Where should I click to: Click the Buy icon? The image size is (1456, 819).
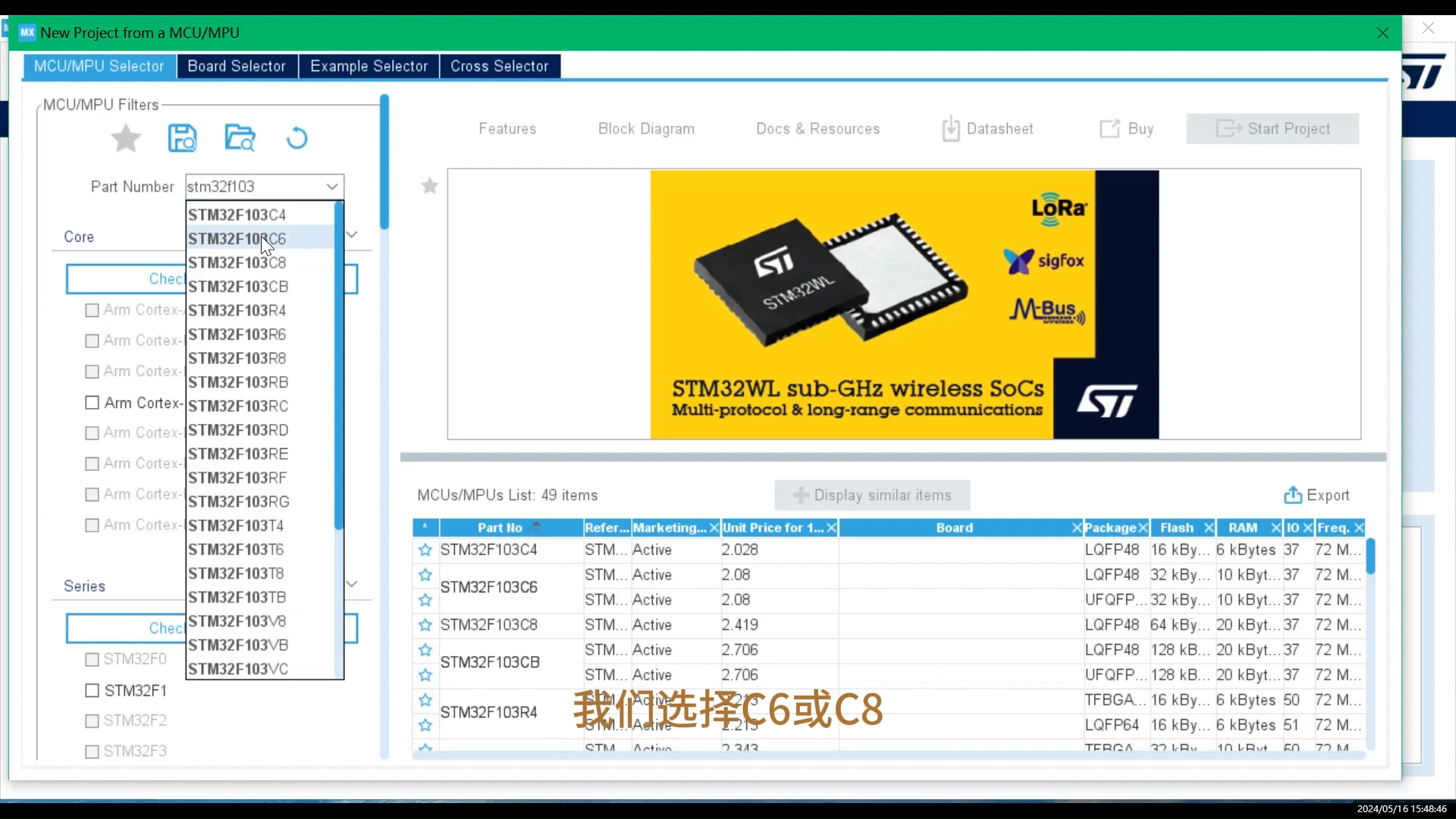(1126, 129)
